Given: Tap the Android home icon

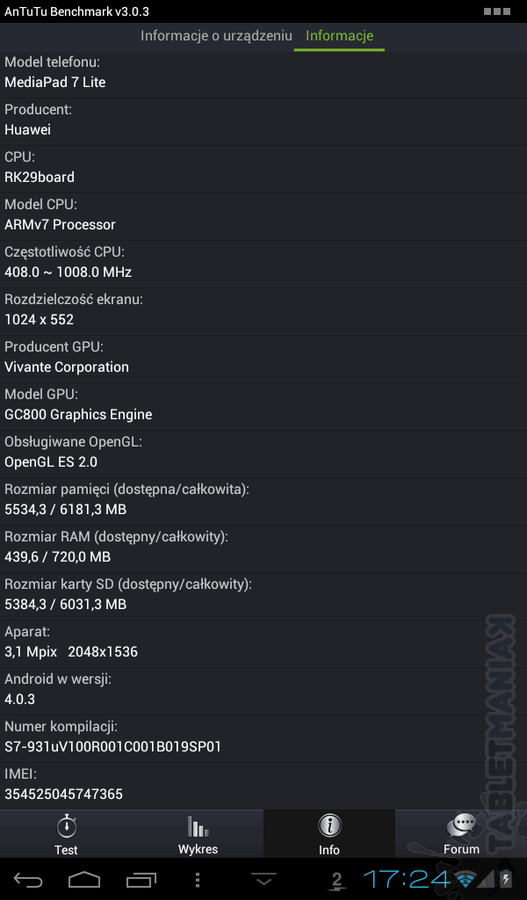Looking at the screenshot, I should tap(84, 879).
